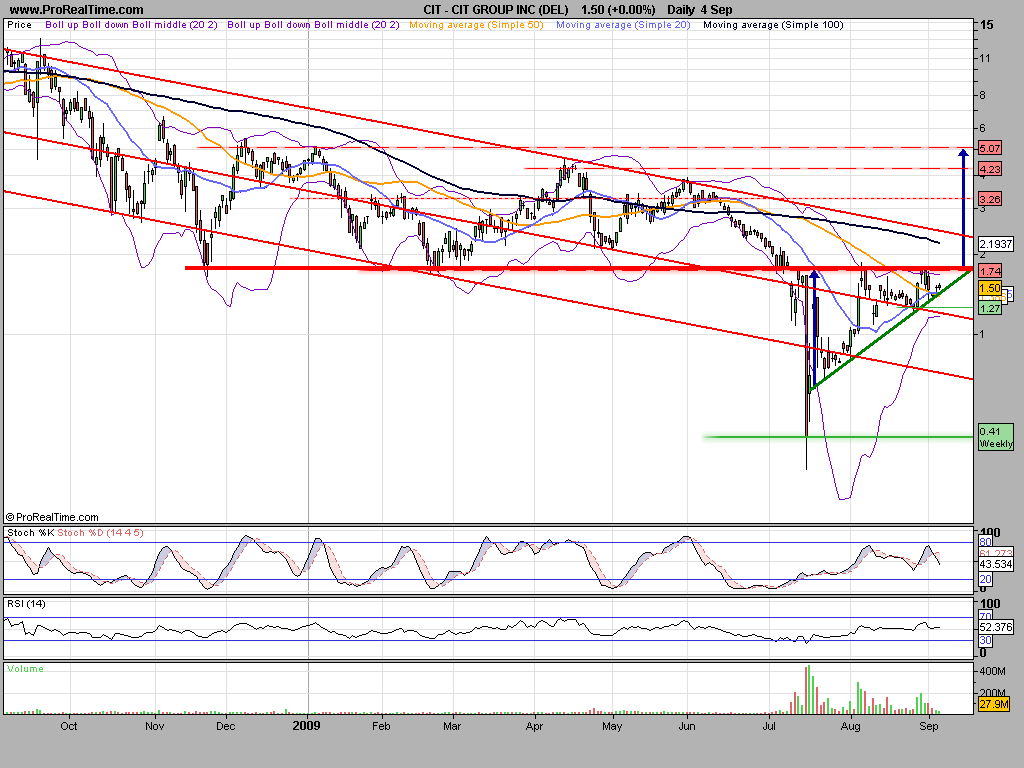
Task: Click the Sep label on time axis
Action: coord(929,726)
